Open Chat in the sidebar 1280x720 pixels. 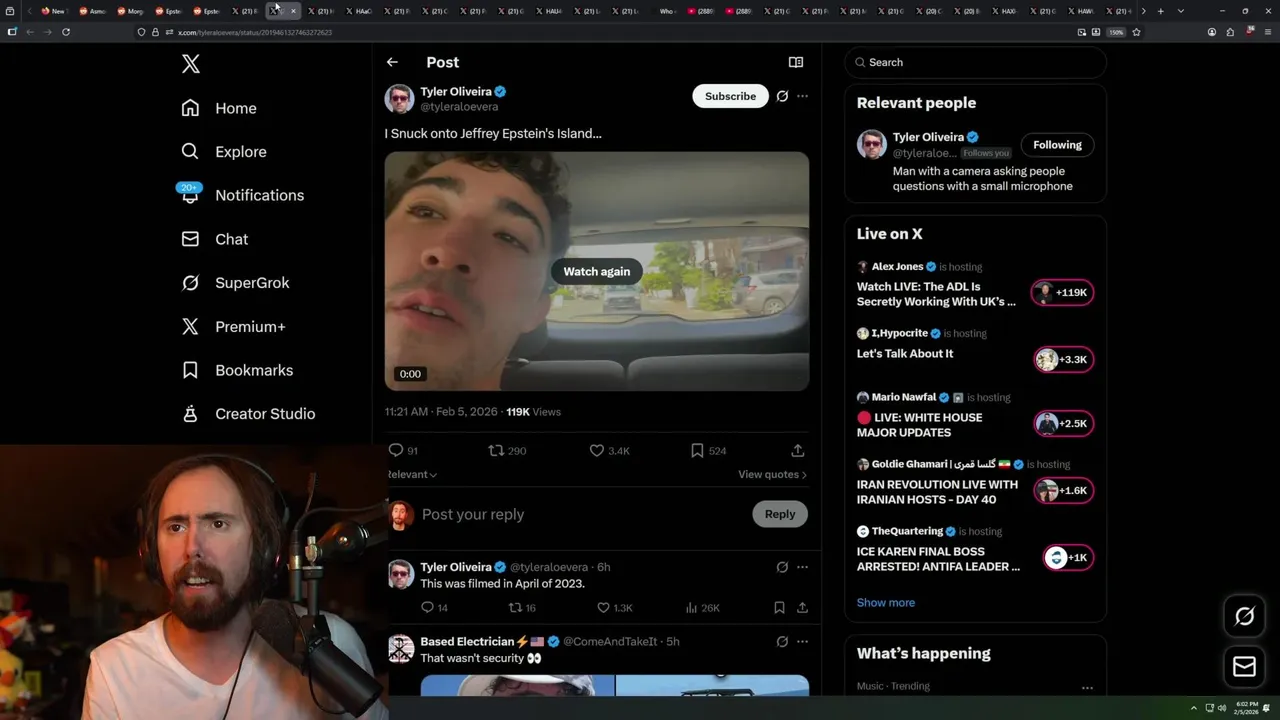pos(214,239)
